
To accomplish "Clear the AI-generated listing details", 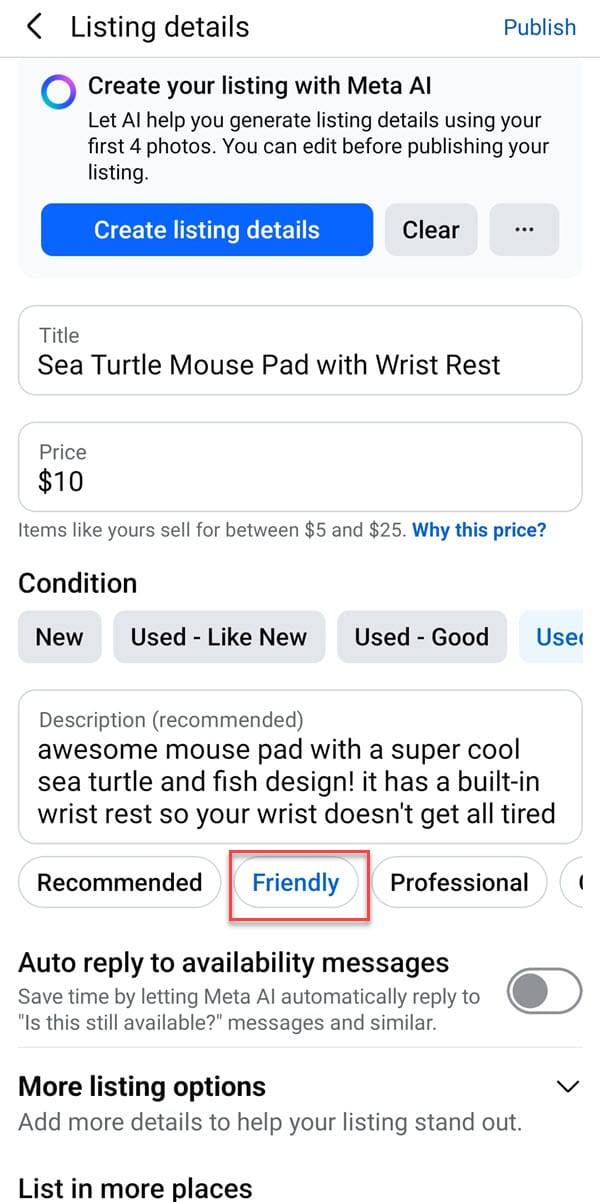I will (431, 230).
